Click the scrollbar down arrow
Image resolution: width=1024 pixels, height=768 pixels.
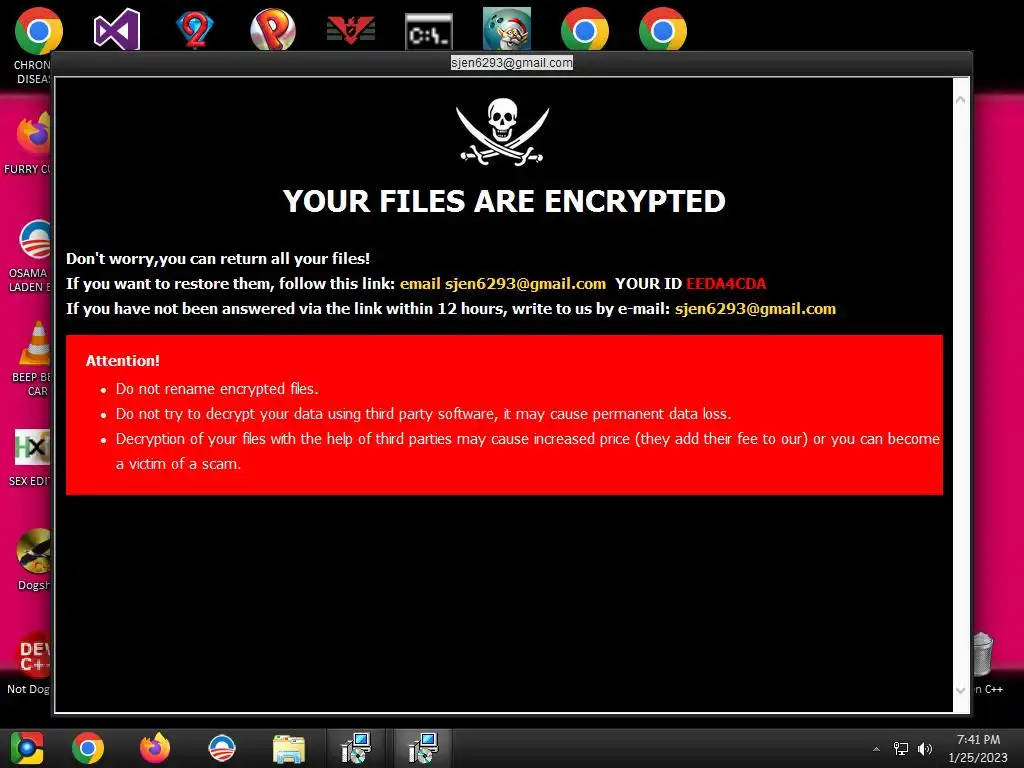click(x=961, y=690)
